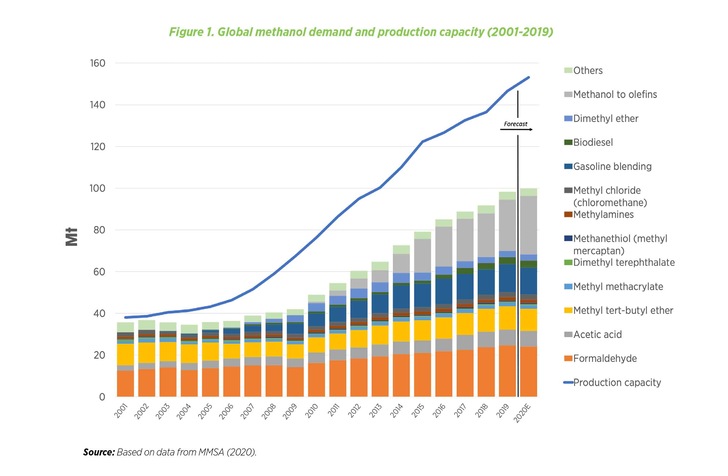Click the Mt y-axis title

click(74, 236)
